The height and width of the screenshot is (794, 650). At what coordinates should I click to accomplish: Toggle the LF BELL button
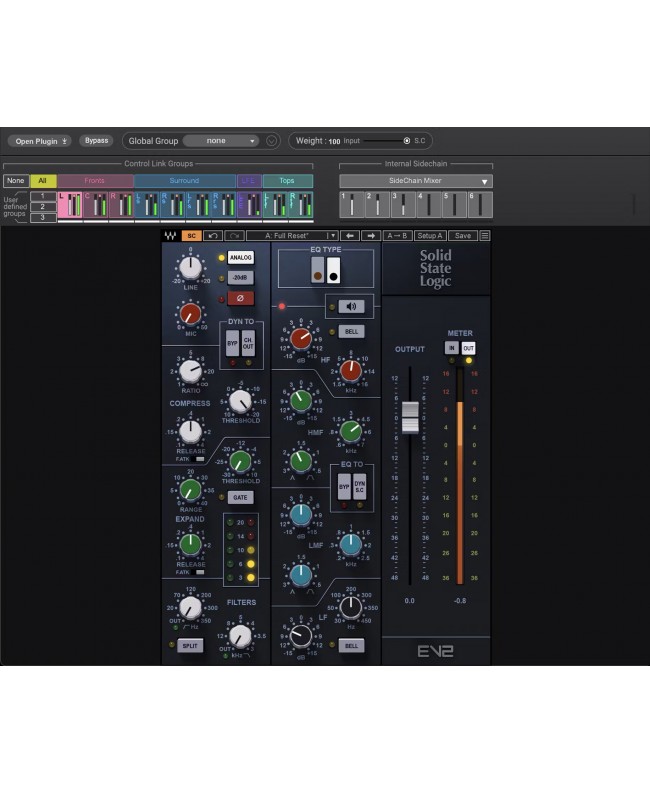tap(351, 646)
